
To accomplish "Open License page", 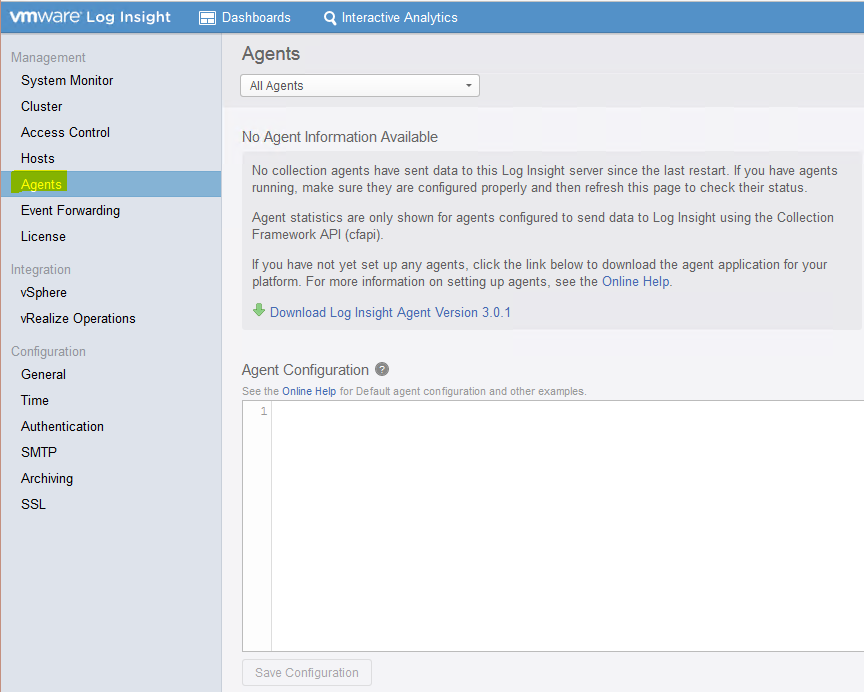I will 43,236.
